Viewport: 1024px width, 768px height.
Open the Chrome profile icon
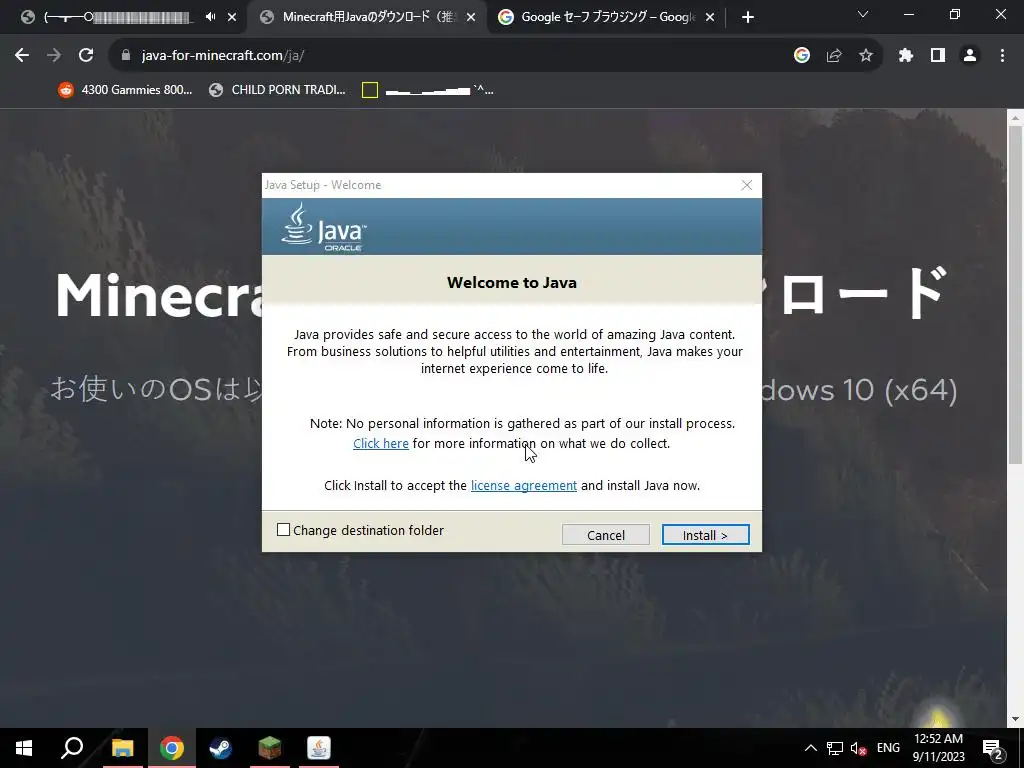tap(970, 56)
